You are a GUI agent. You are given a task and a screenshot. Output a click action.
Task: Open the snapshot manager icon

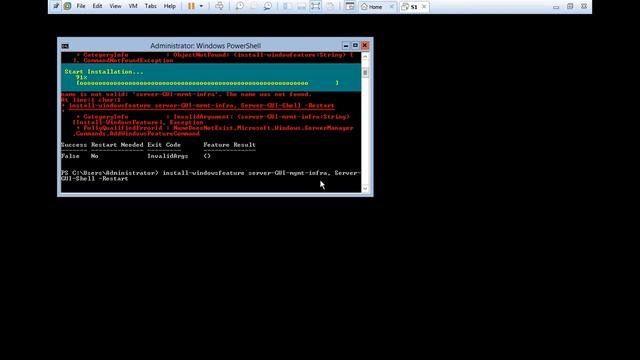268,6
